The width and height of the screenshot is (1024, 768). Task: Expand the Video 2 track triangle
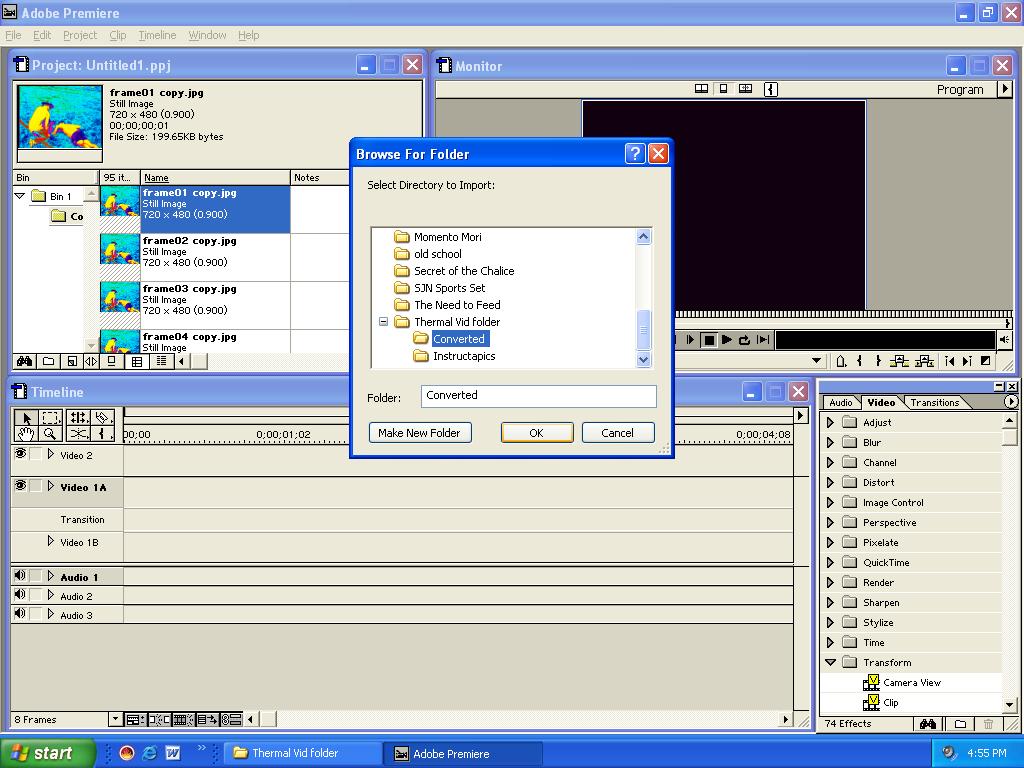coord(51,454)
